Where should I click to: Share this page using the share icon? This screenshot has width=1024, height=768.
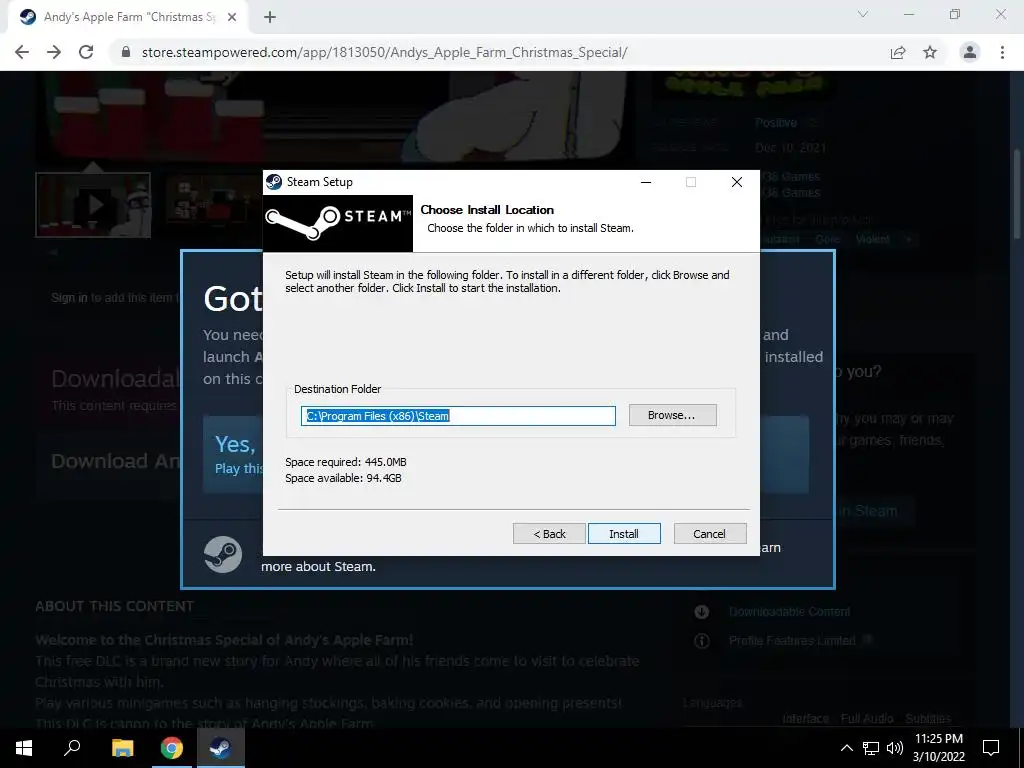(898, 52)
